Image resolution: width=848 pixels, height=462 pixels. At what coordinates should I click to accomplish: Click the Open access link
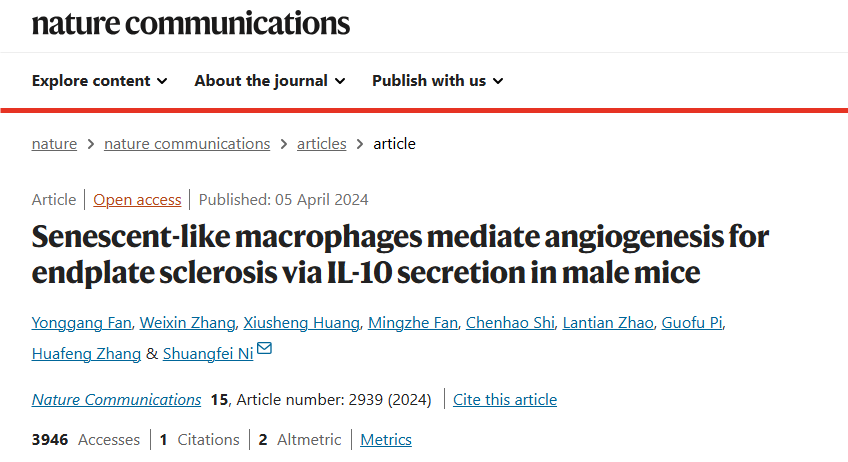pyautogui.click(x=137, y=199)
